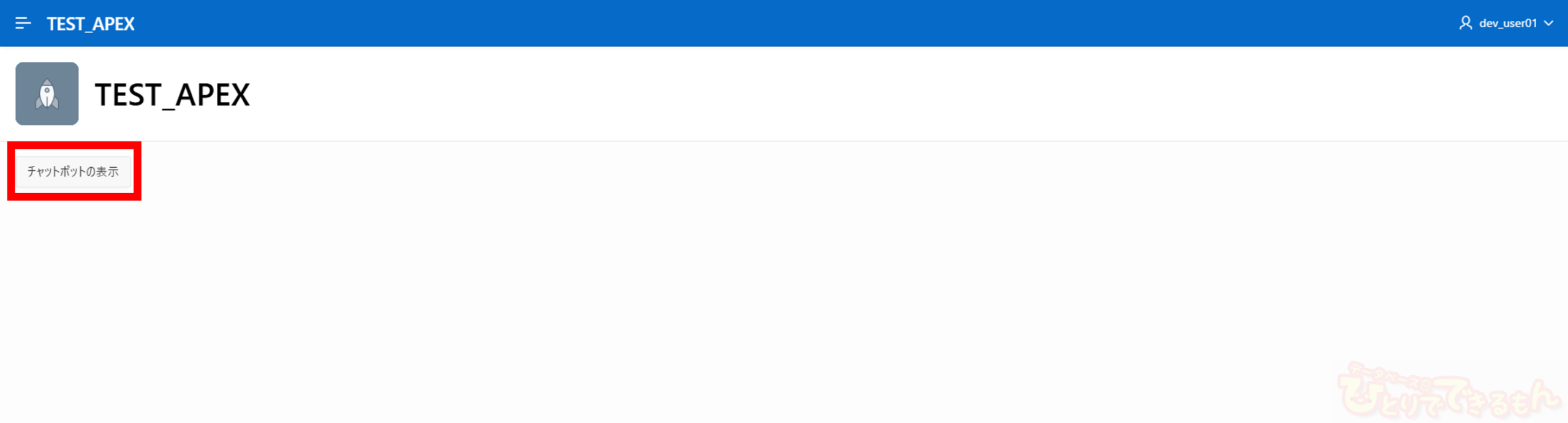Click the rocket application icon
The height and width of the screenshot is (423, 1568).
pos(47,94)
